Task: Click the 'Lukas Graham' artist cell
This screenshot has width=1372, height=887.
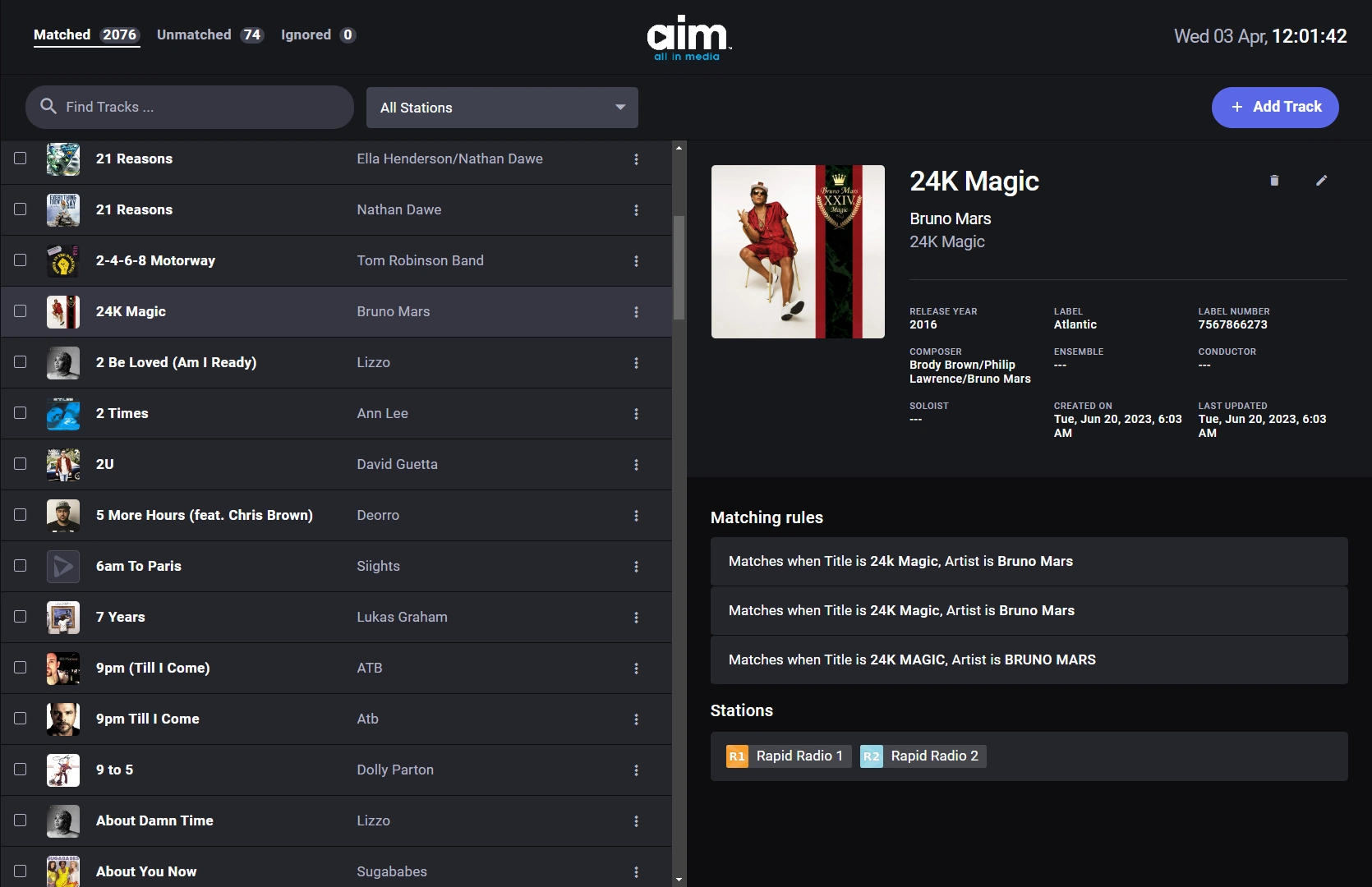Action: (403, 618)
